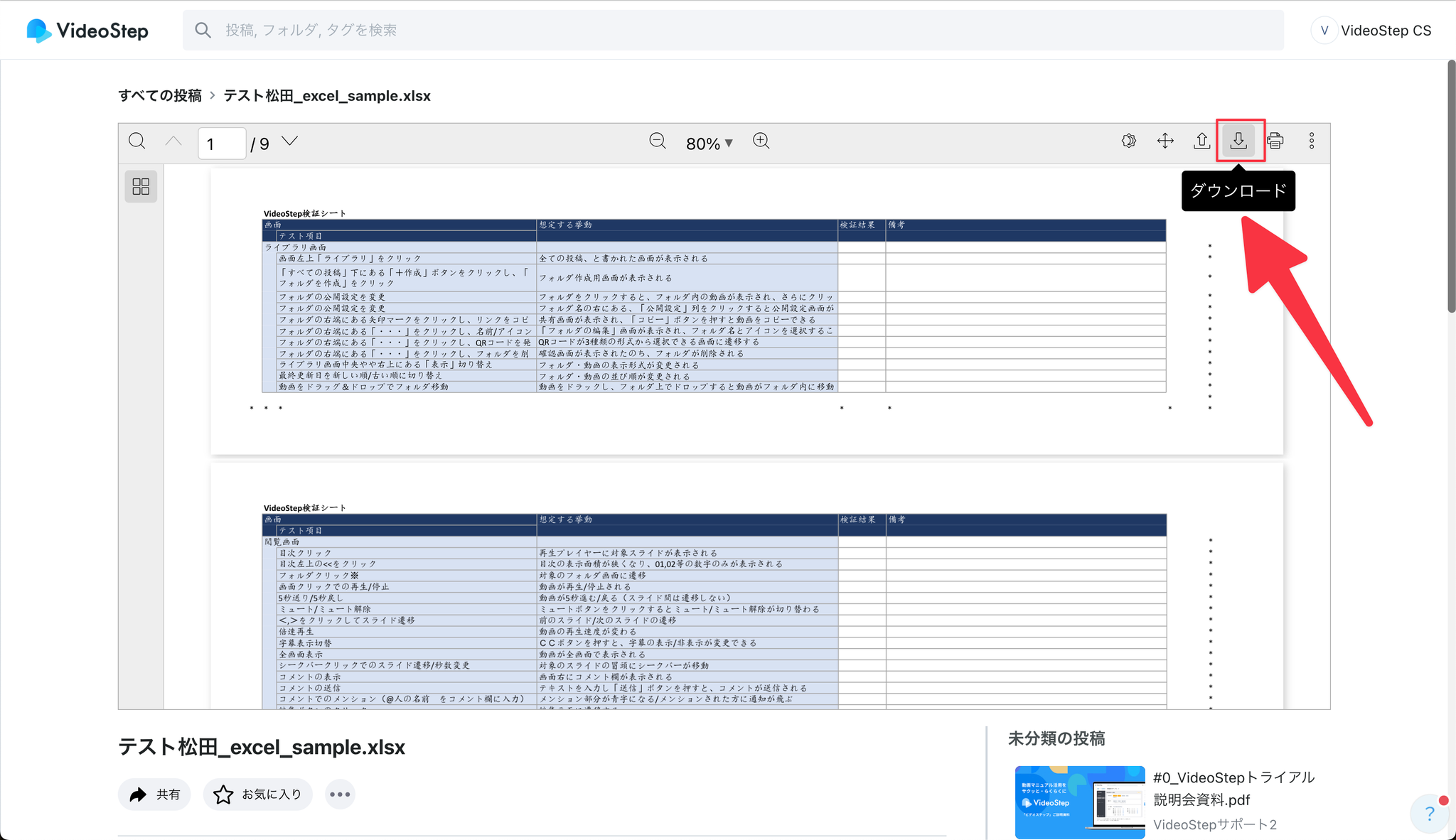Image resolution: width=1456 pixels, height=840 pixels.
Task: Go to previous page with up chevron
Action: 173,141
